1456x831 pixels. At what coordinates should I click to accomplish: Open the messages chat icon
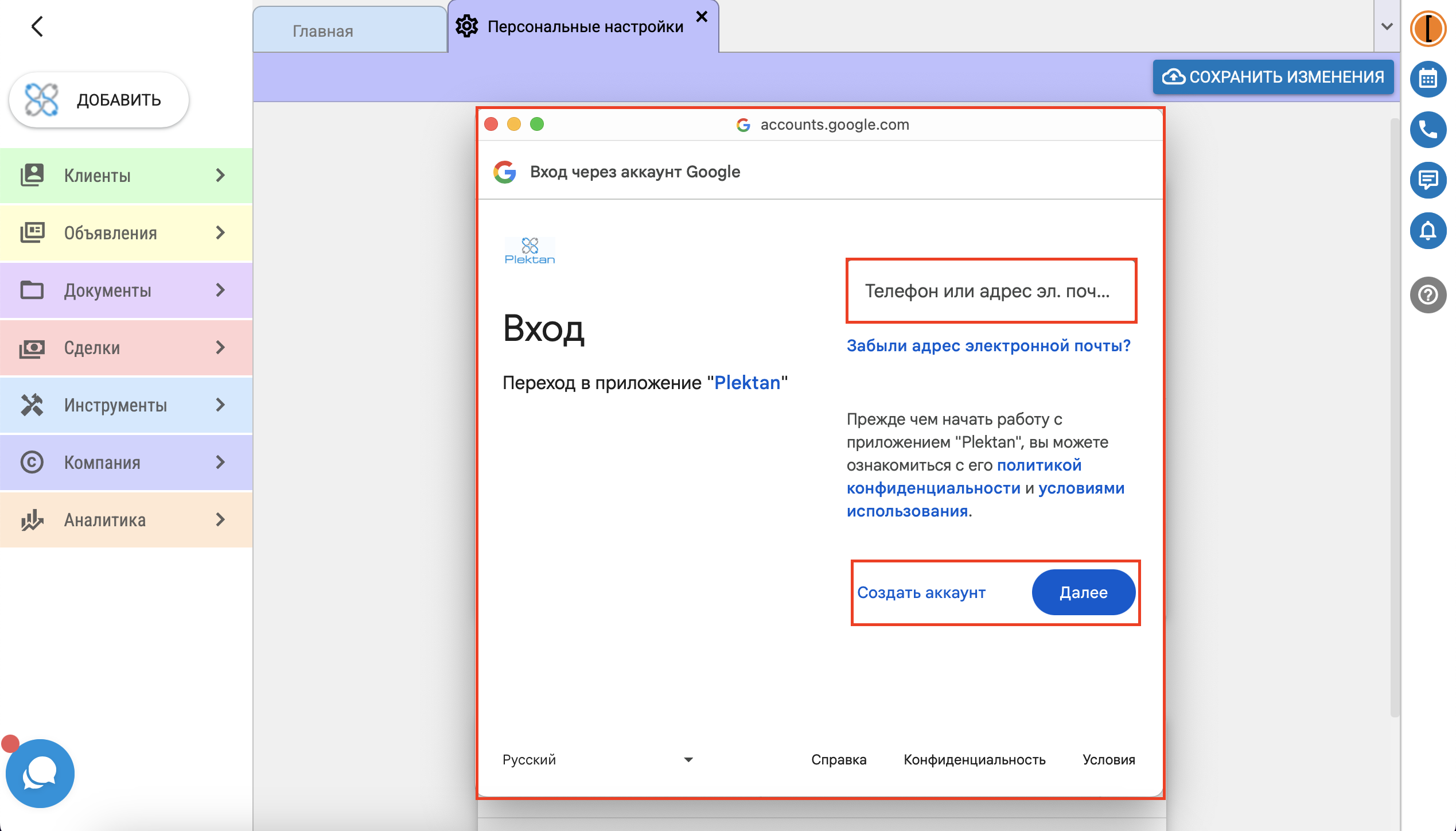(1427, 180)
